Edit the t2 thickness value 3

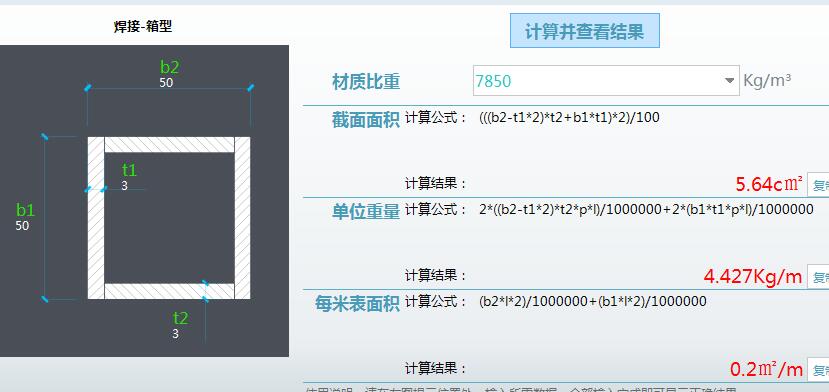point(175,334)
